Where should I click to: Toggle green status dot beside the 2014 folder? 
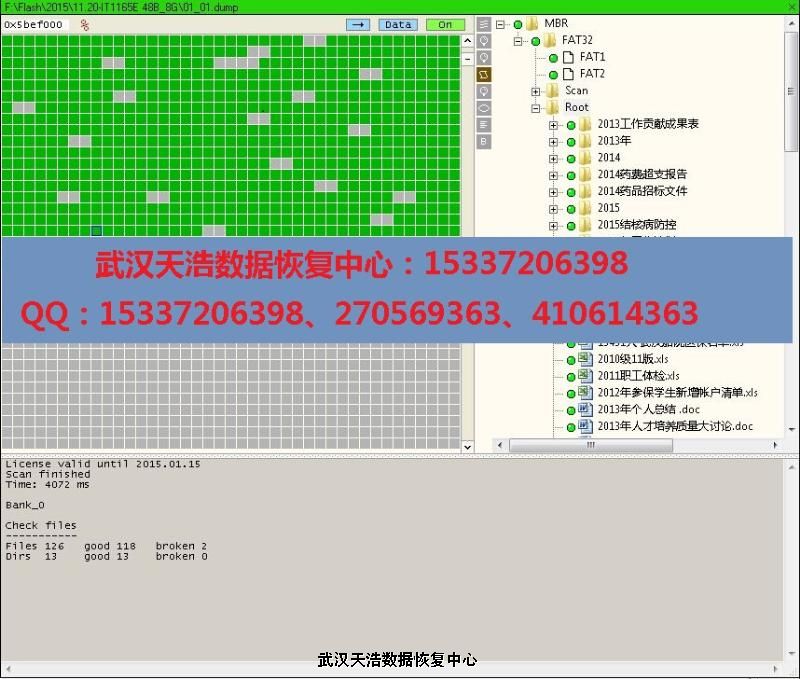click(x=571, y=158)
